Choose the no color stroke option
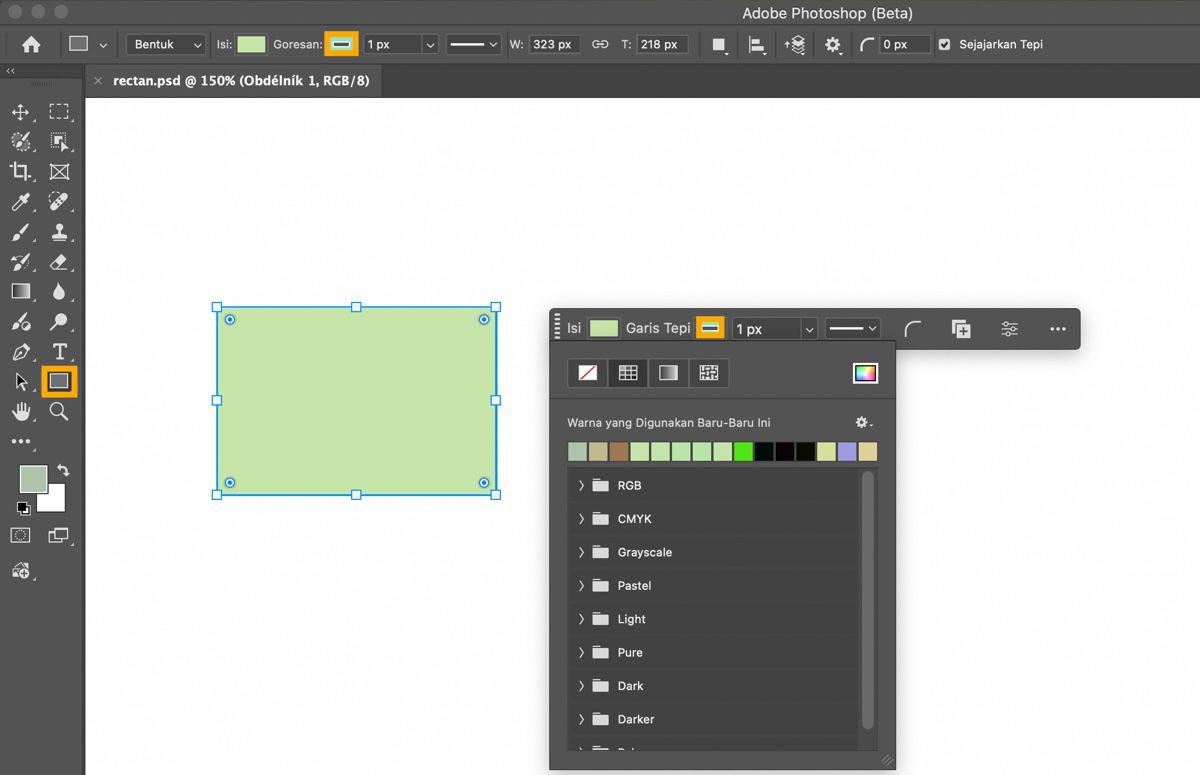The image size is (1200, 775). 588,373
